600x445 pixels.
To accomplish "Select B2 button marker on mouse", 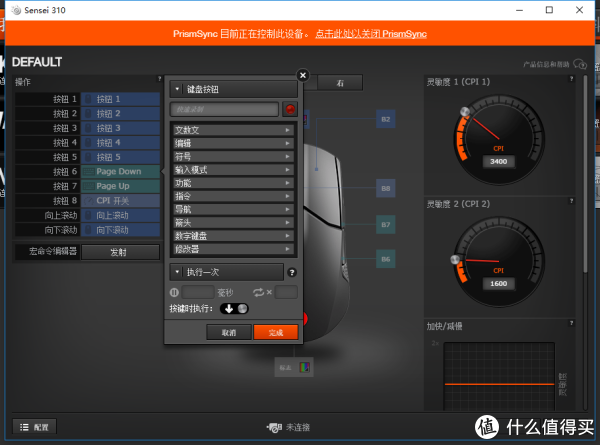I will tap(385, 119).
